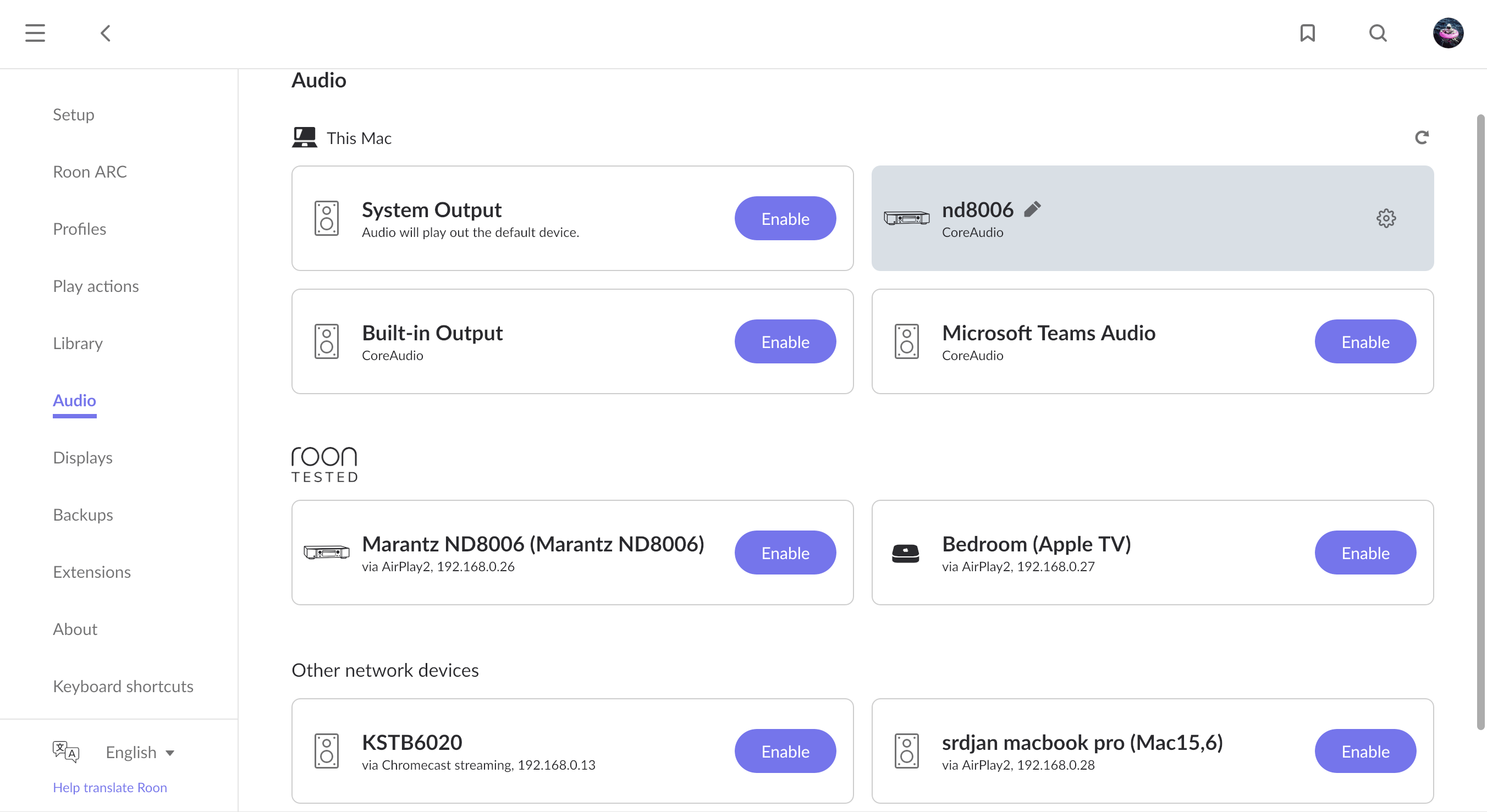Click the srdjan macbook pro name

click(1082, 742)
